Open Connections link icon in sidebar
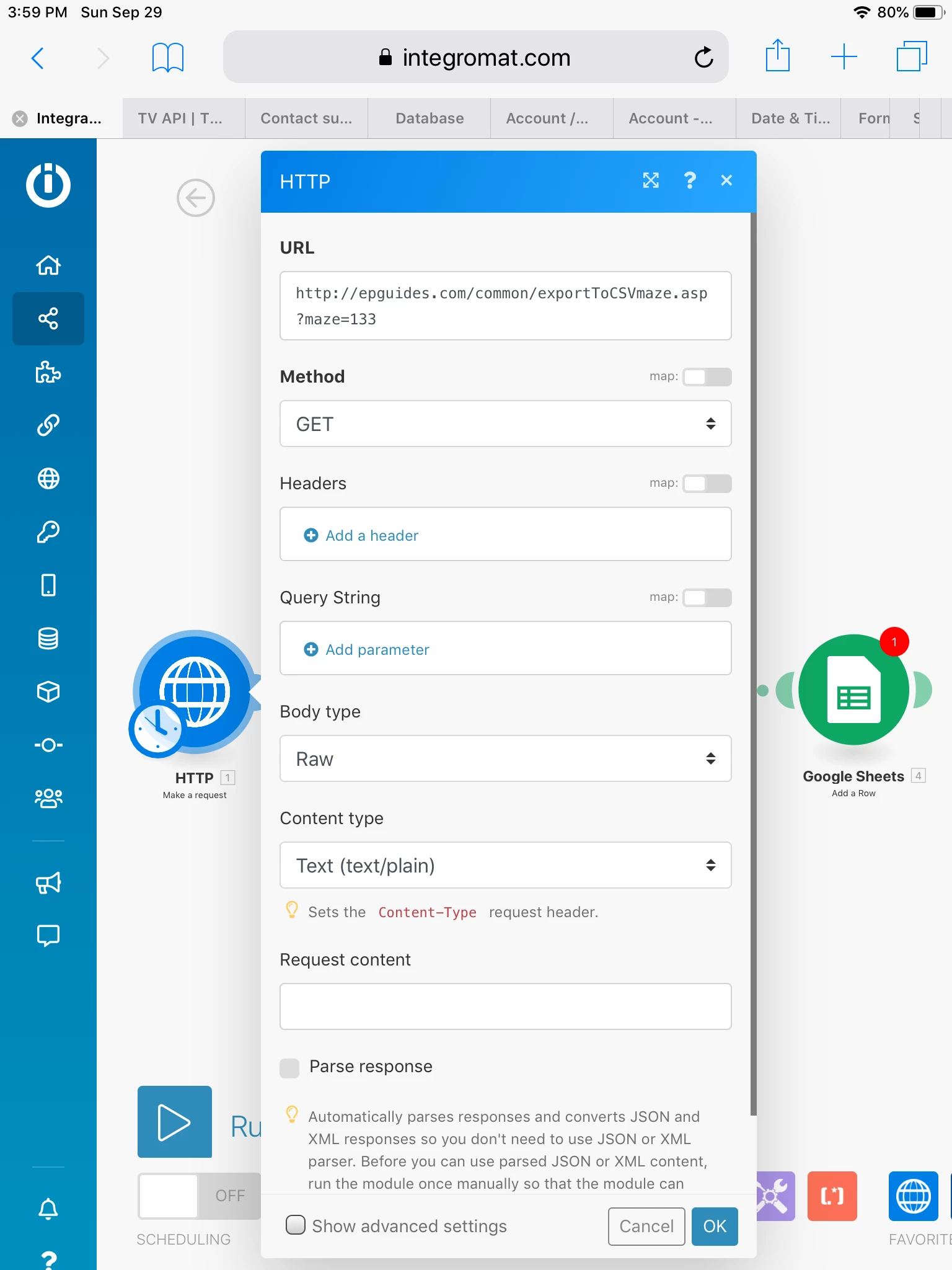 tap(48, 425)
